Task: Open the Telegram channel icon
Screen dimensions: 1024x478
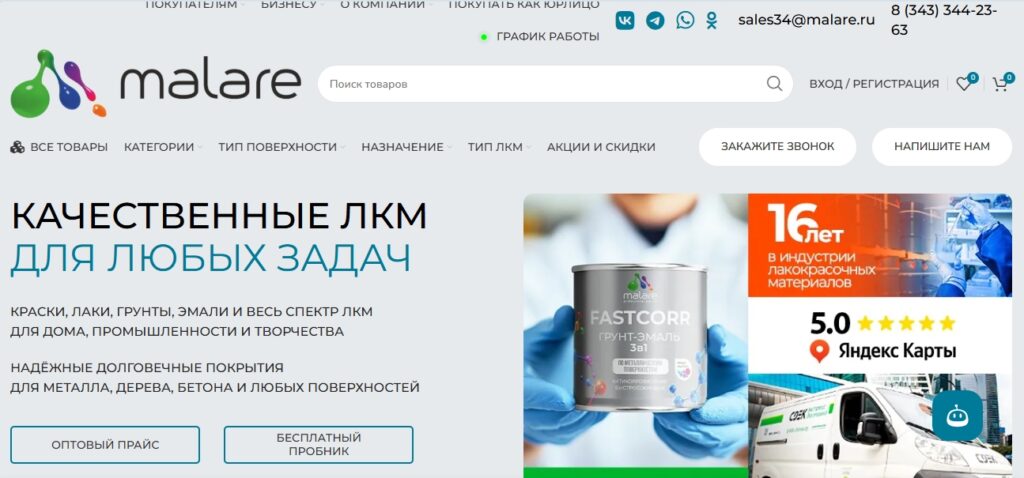Action: (655, 20)
